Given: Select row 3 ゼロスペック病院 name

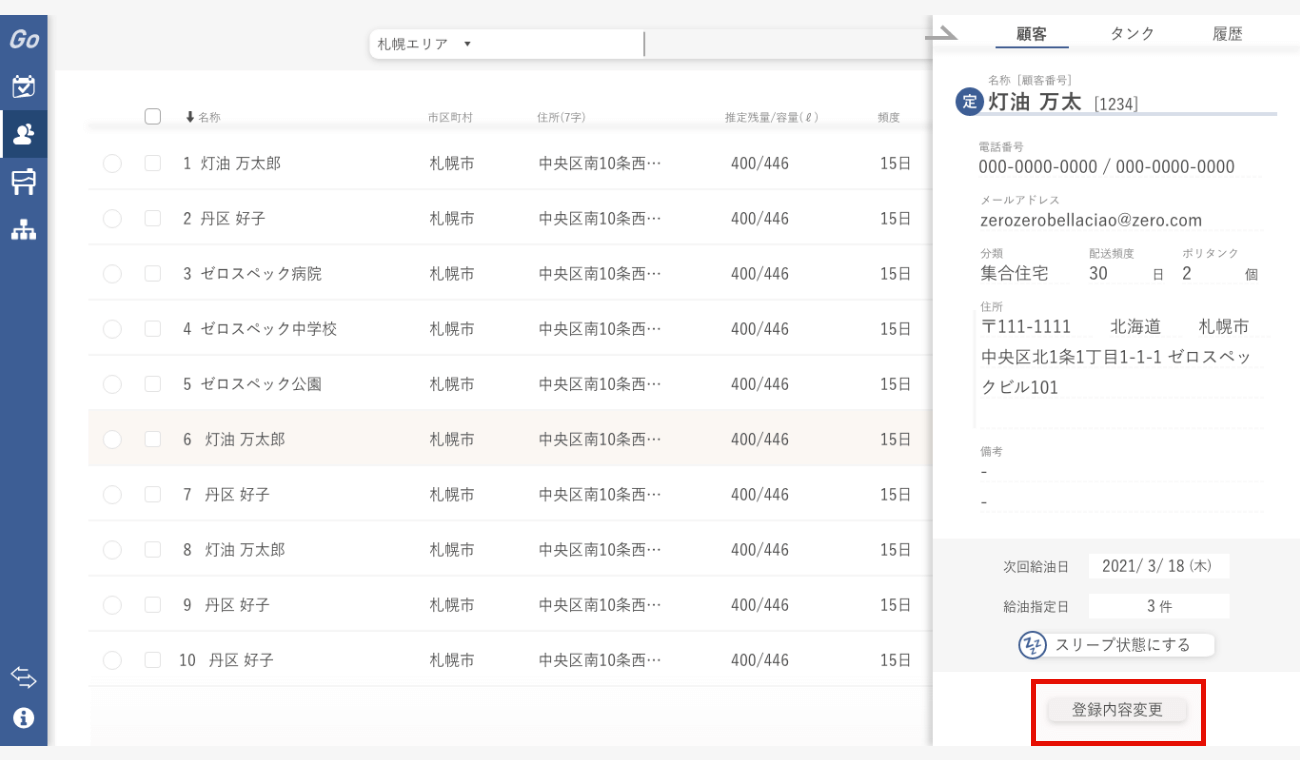Looking at the screenshot, I should (261, 273).
